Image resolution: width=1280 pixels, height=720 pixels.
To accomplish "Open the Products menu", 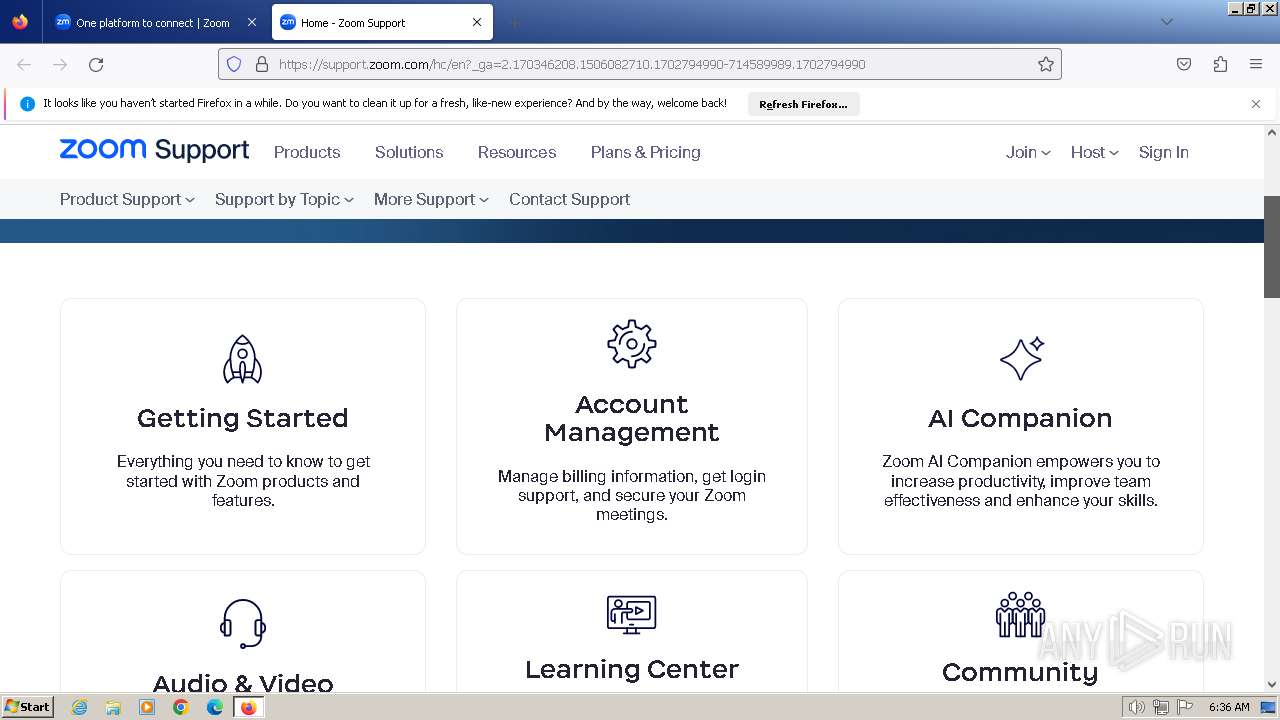I will point(307,152).
